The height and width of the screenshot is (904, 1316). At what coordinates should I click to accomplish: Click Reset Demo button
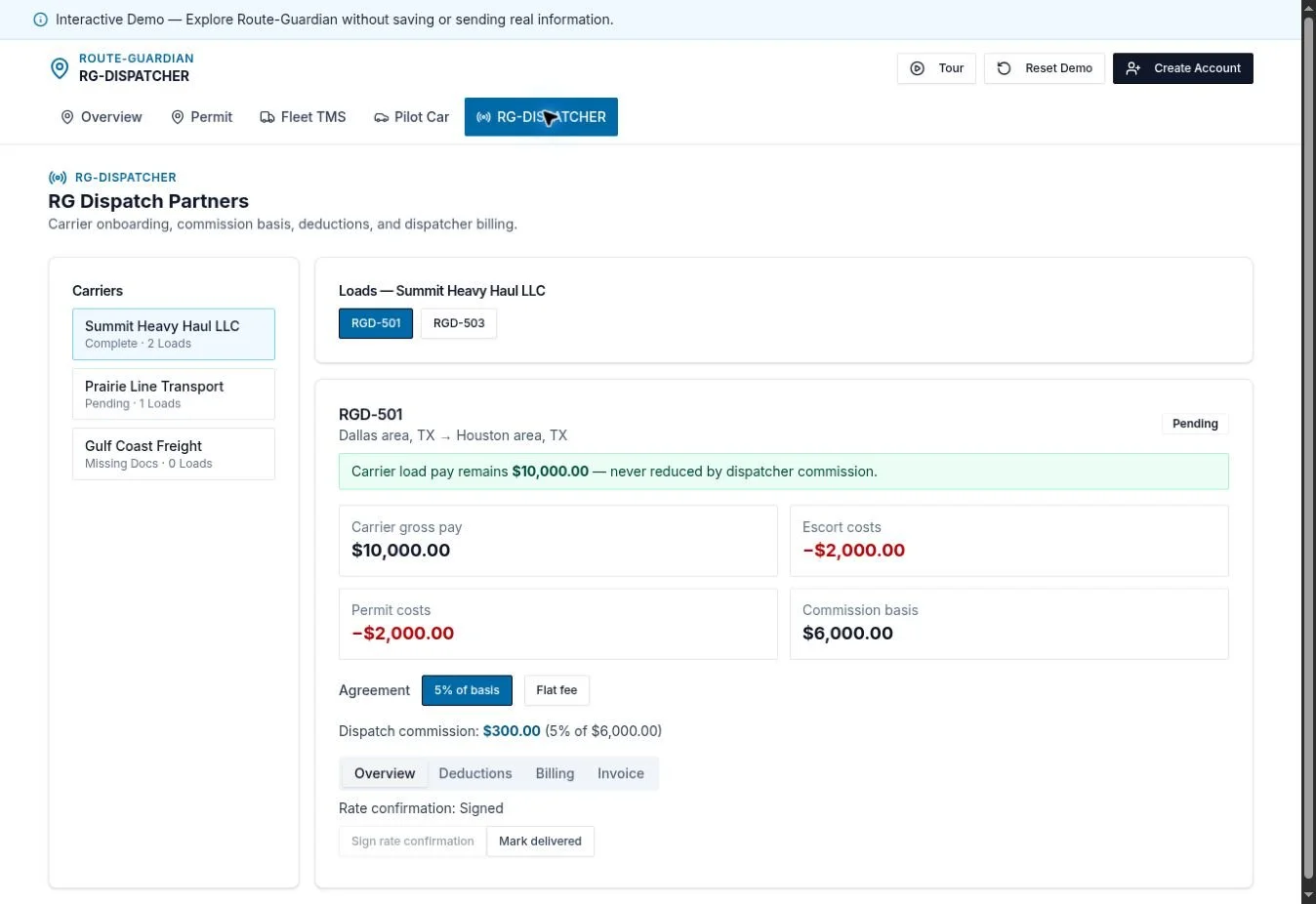pyautogui.click(x=1045, y=68)
